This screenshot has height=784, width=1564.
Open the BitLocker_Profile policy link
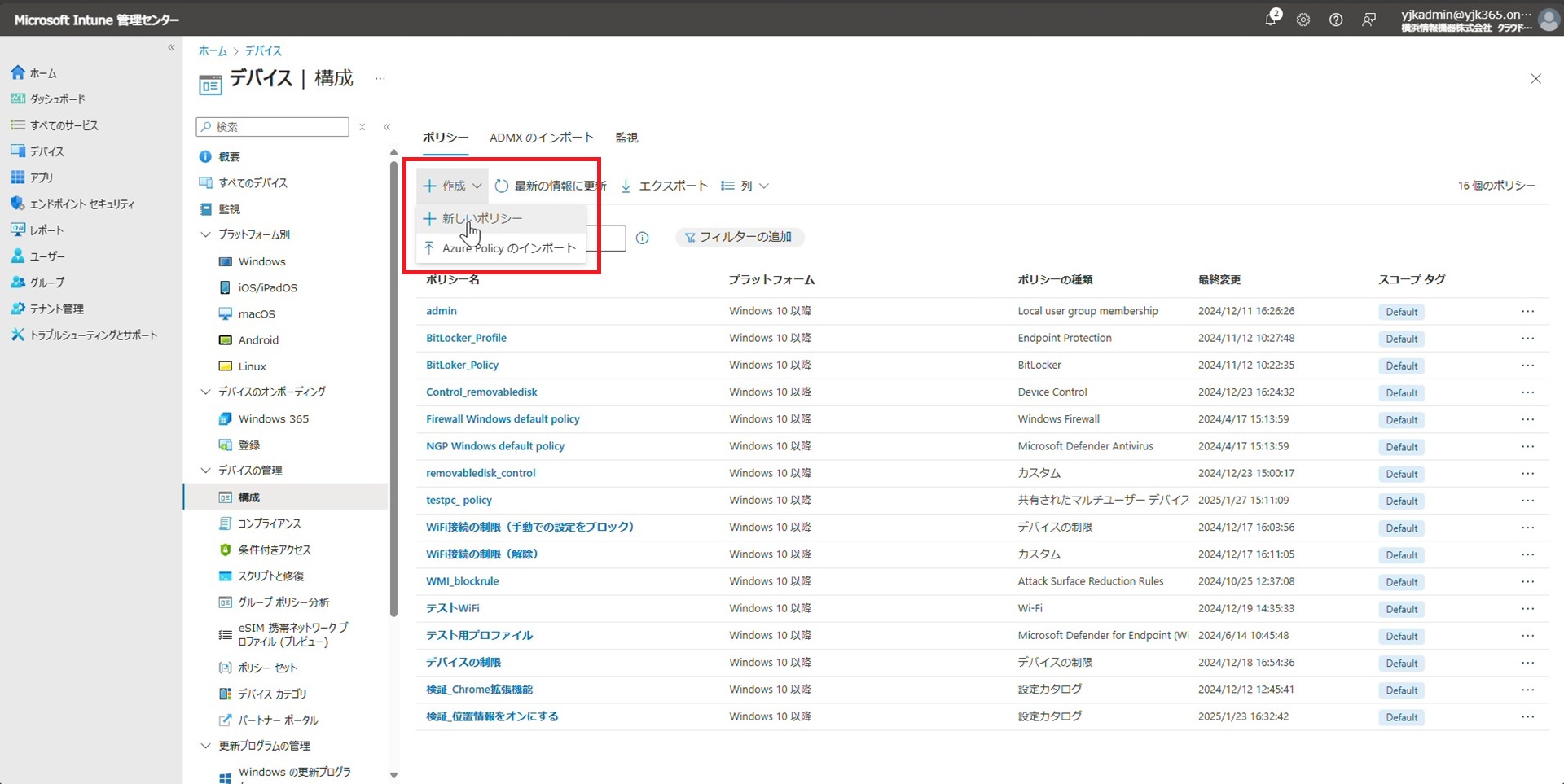coord(466,338)
